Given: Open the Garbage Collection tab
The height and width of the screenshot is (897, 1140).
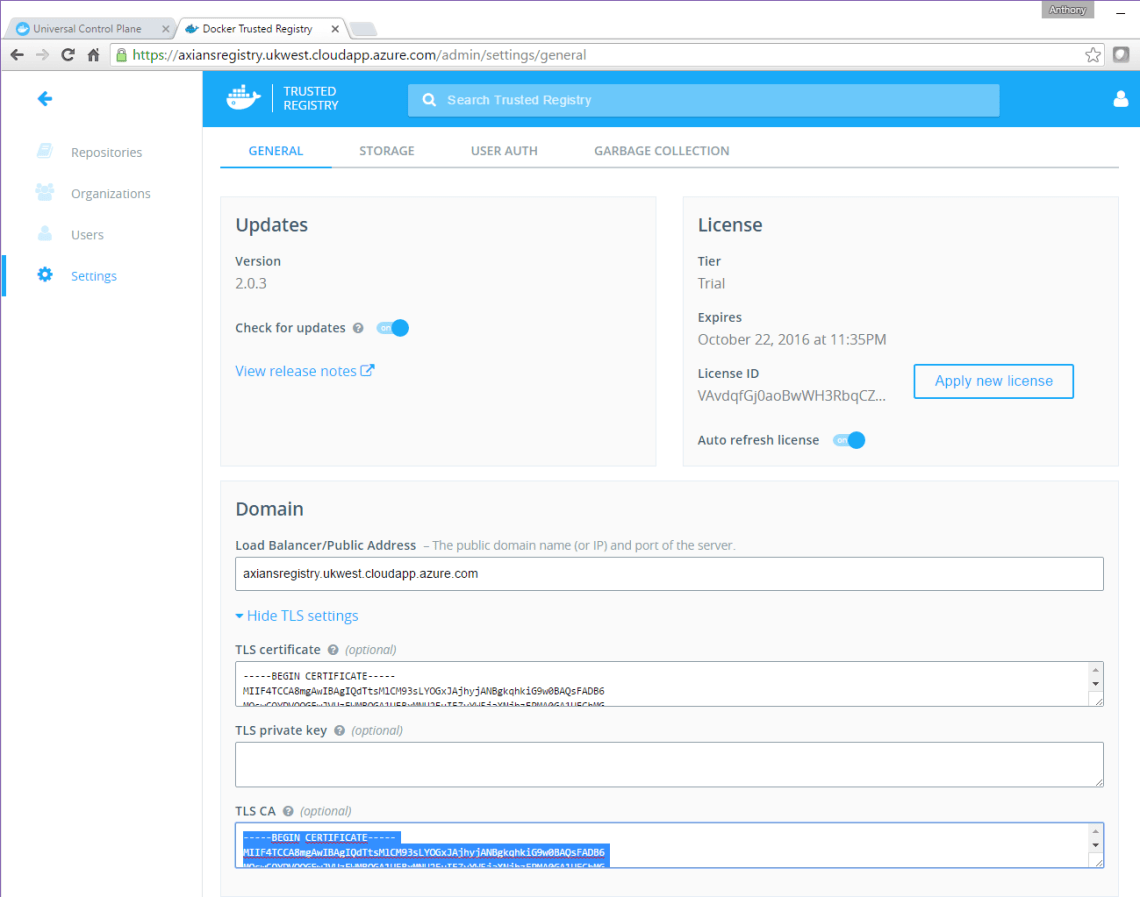Looking at the screenshot, I should (661, 151).
